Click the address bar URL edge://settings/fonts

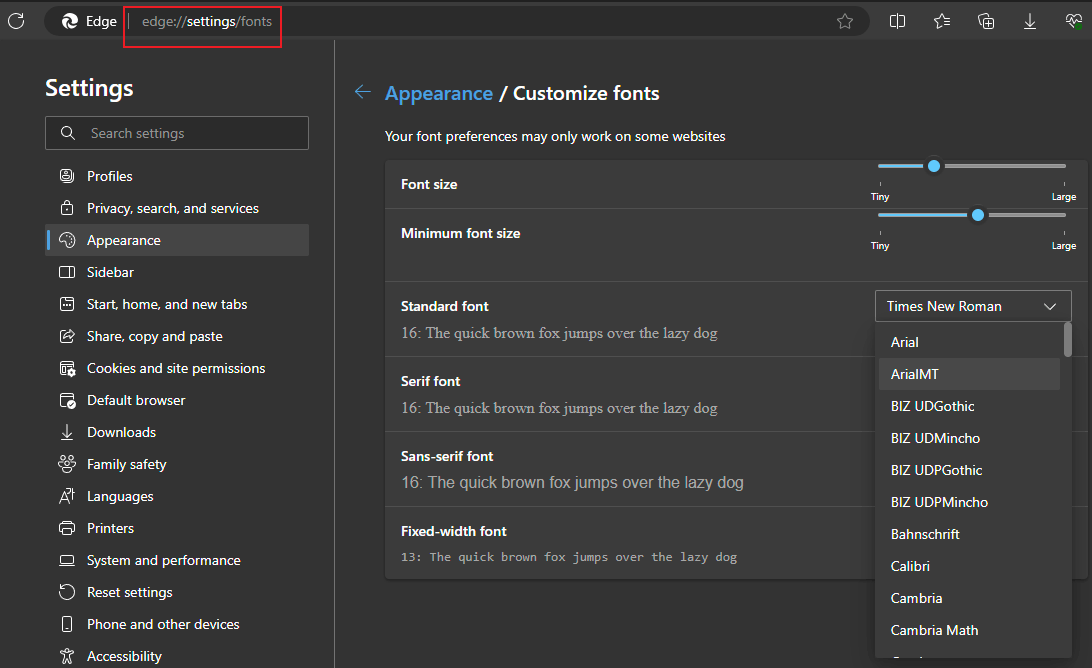[x=207, y=22]
